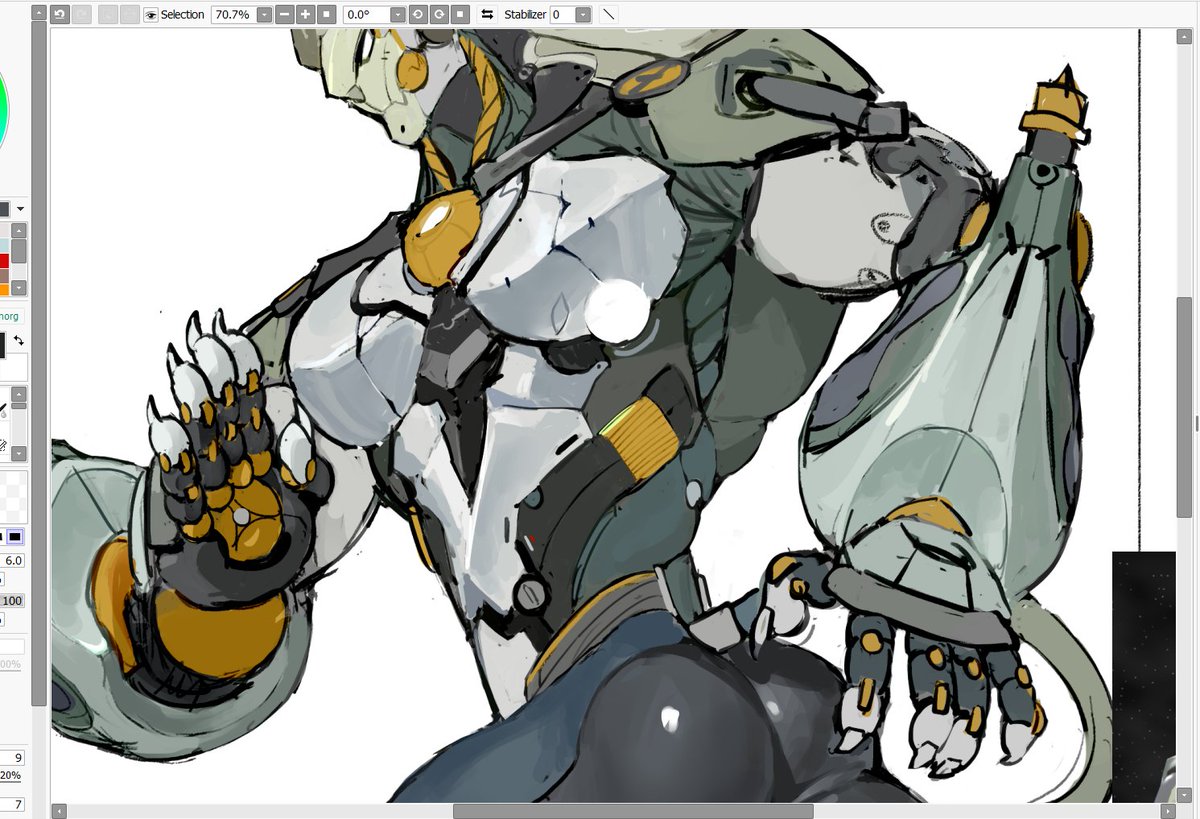Open the Stabilizer level dropdown
This screenshot has width=1200, height=819.
point(583,15)
